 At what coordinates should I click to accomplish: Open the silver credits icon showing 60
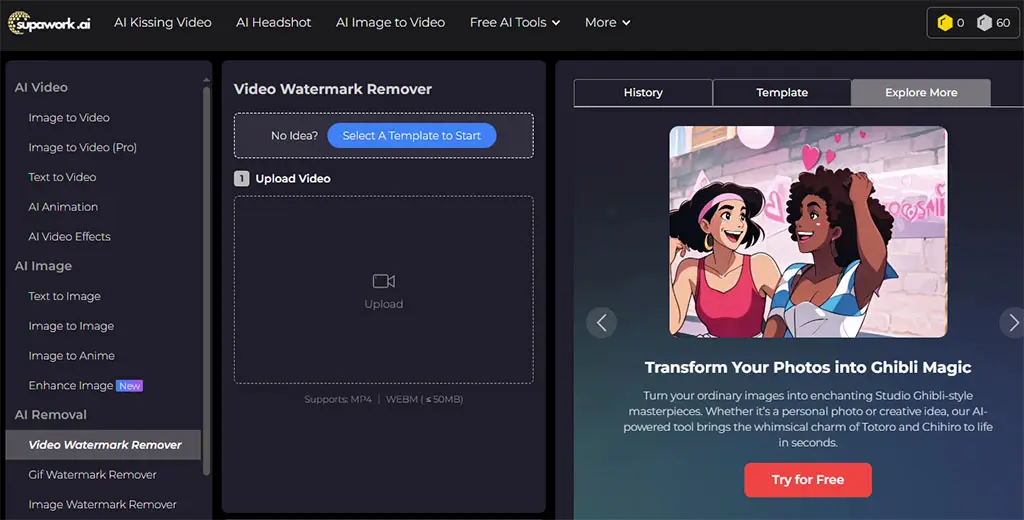coord(984,23)
